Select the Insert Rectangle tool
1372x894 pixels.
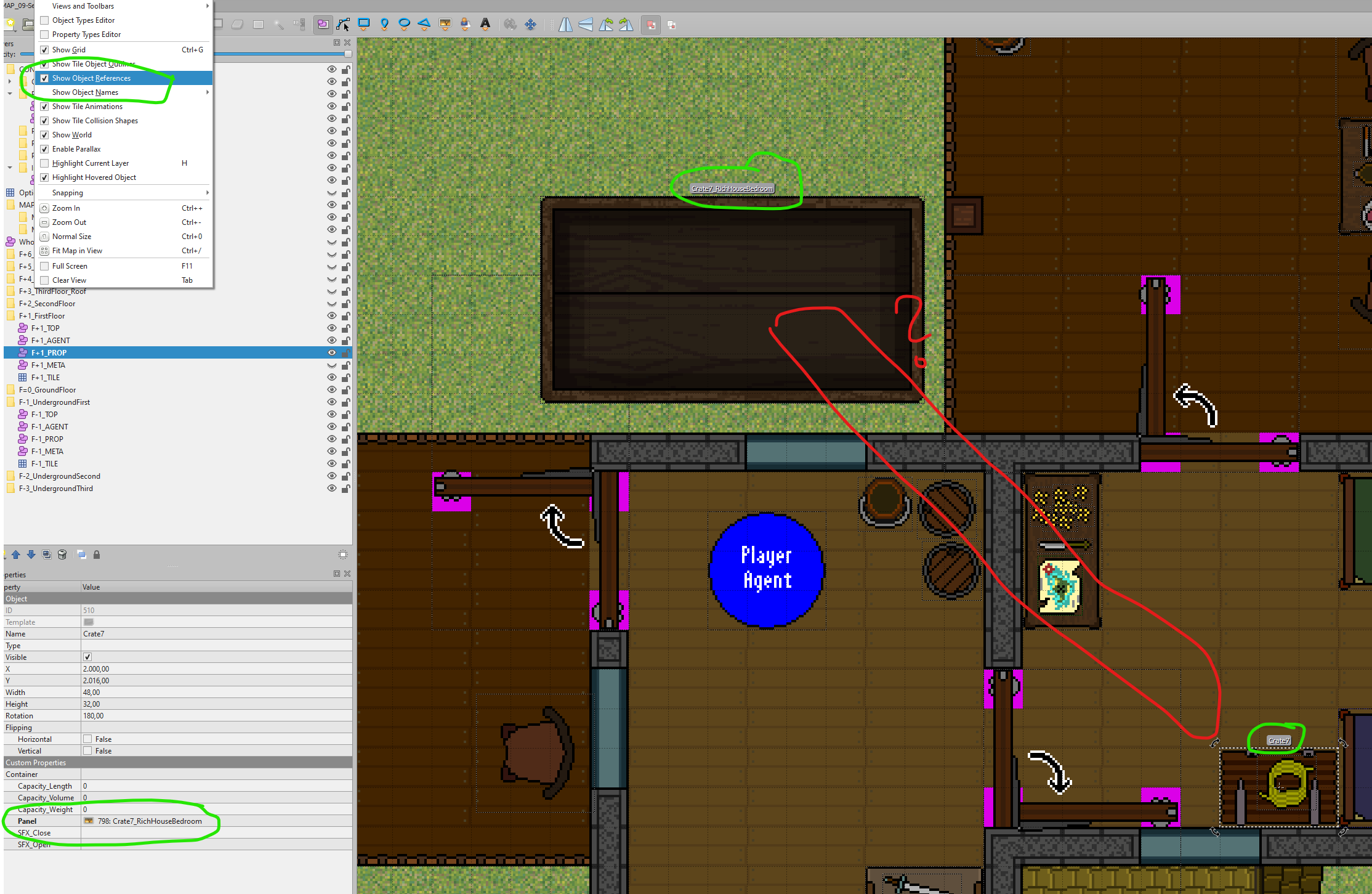(364, 25)
